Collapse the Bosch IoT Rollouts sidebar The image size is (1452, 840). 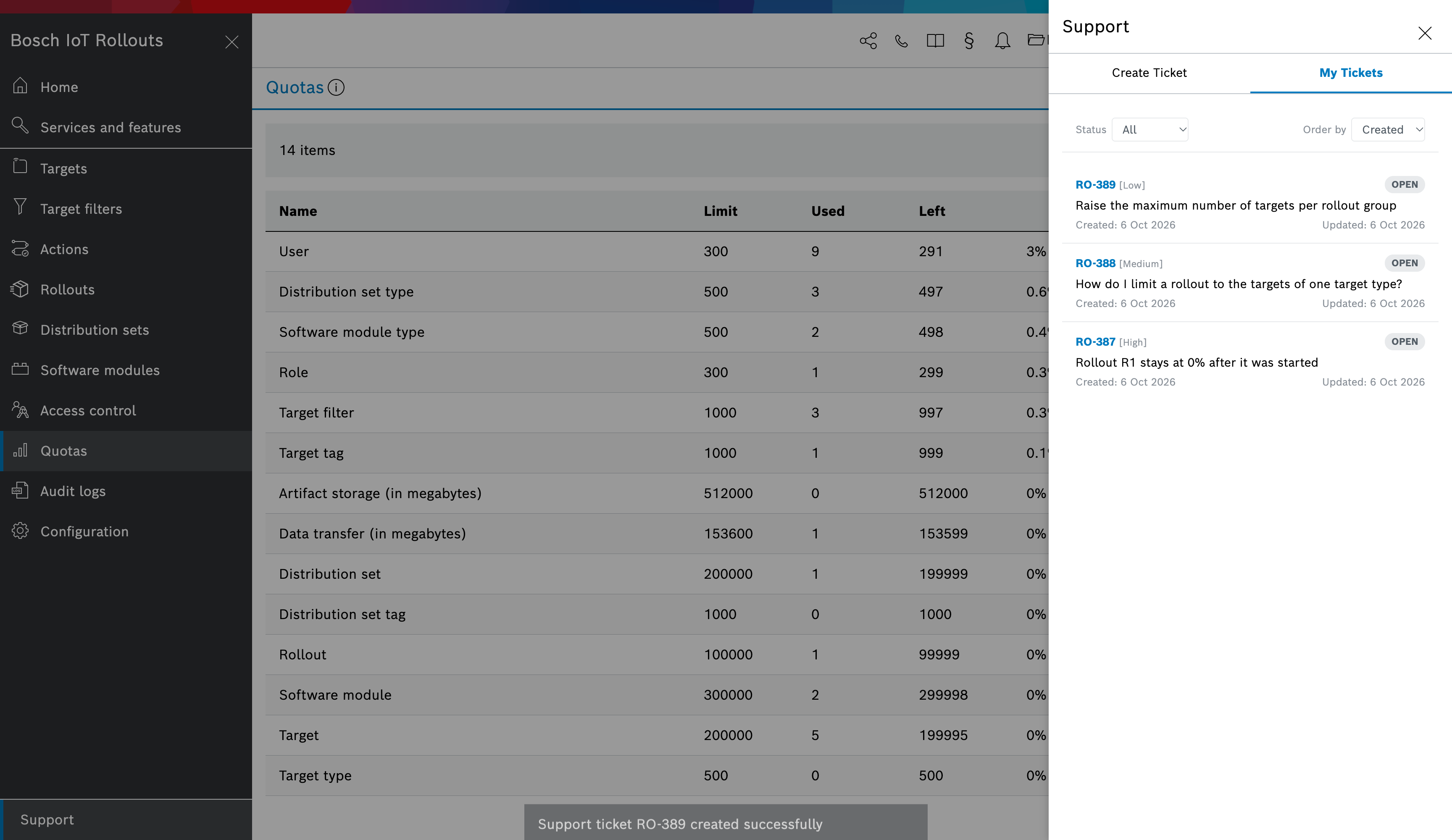(x=231, y=42)
